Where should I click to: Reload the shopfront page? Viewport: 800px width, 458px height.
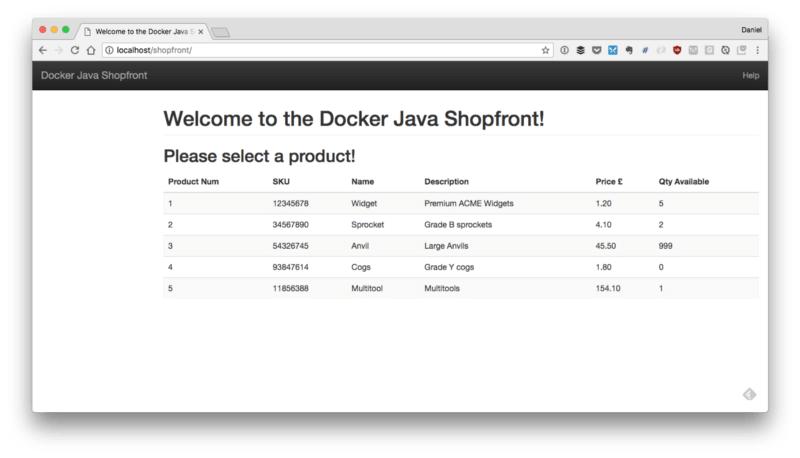pos(75,50)
